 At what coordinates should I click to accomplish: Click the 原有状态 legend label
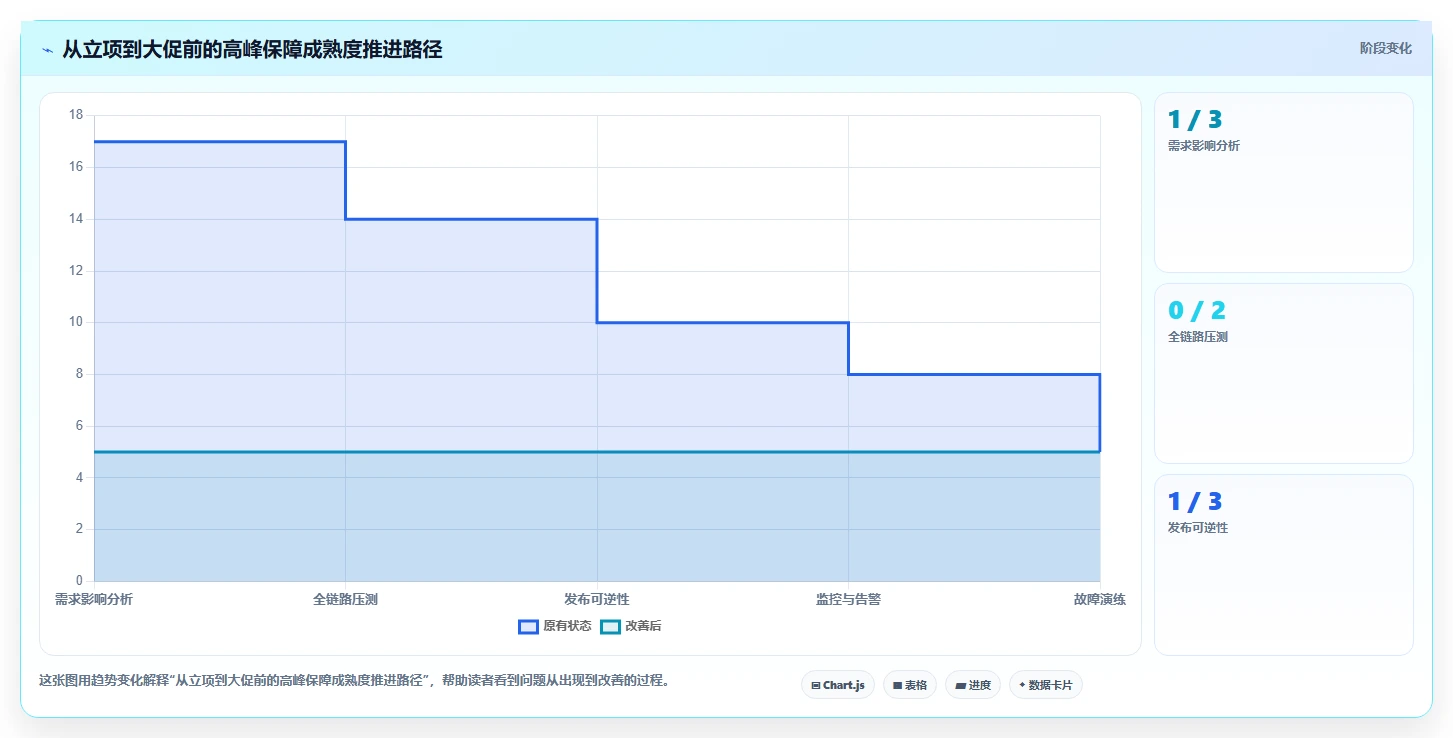click(567, 627)
